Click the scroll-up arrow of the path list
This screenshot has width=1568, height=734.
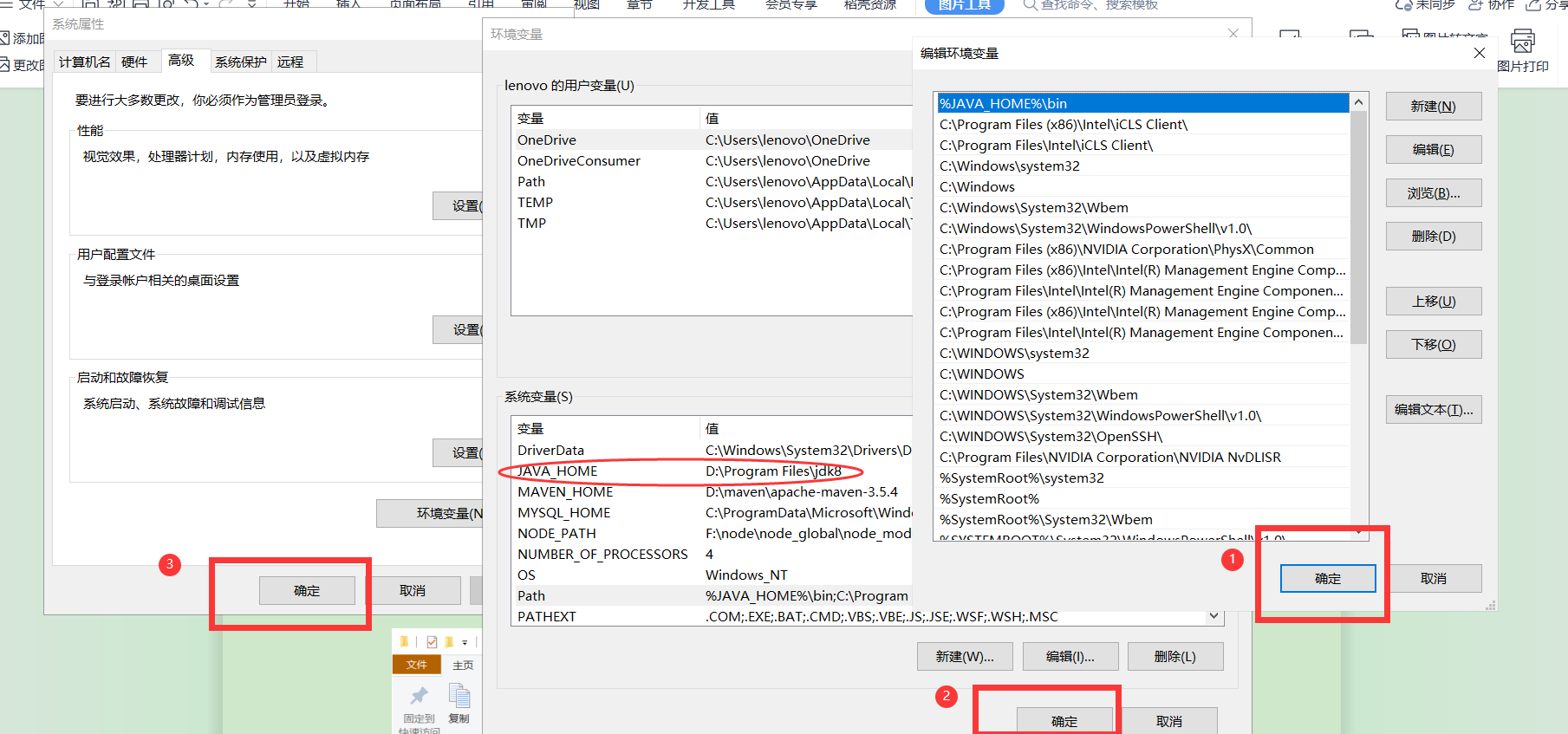1358,102
